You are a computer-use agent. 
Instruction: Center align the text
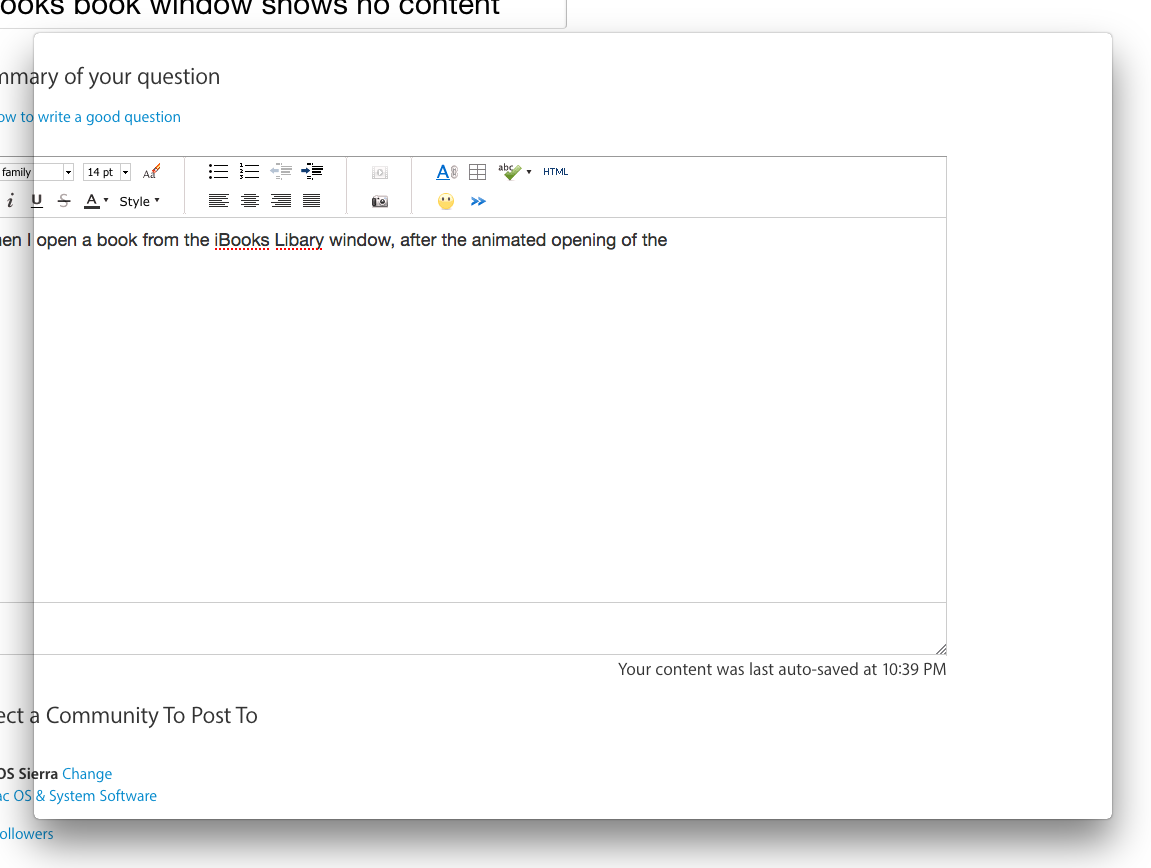250,200
